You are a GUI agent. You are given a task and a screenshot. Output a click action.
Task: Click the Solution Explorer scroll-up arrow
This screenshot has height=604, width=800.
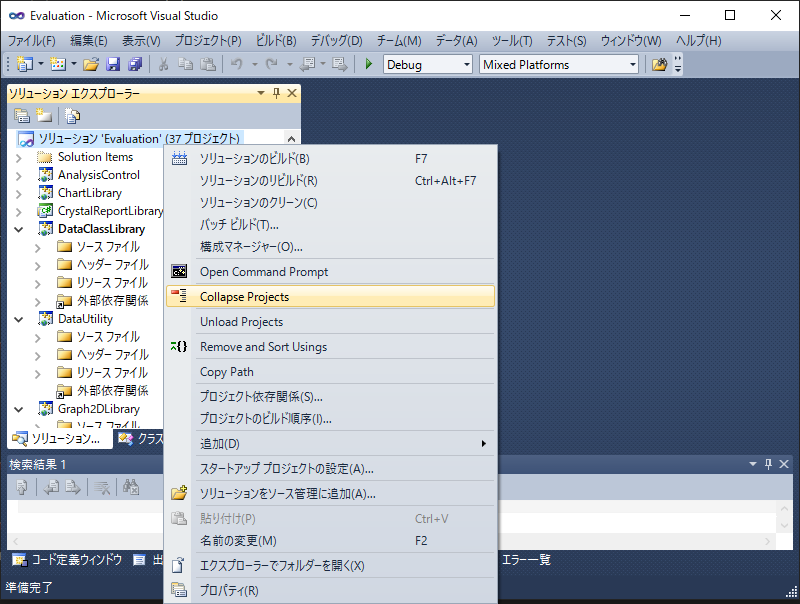pos(291,139)
